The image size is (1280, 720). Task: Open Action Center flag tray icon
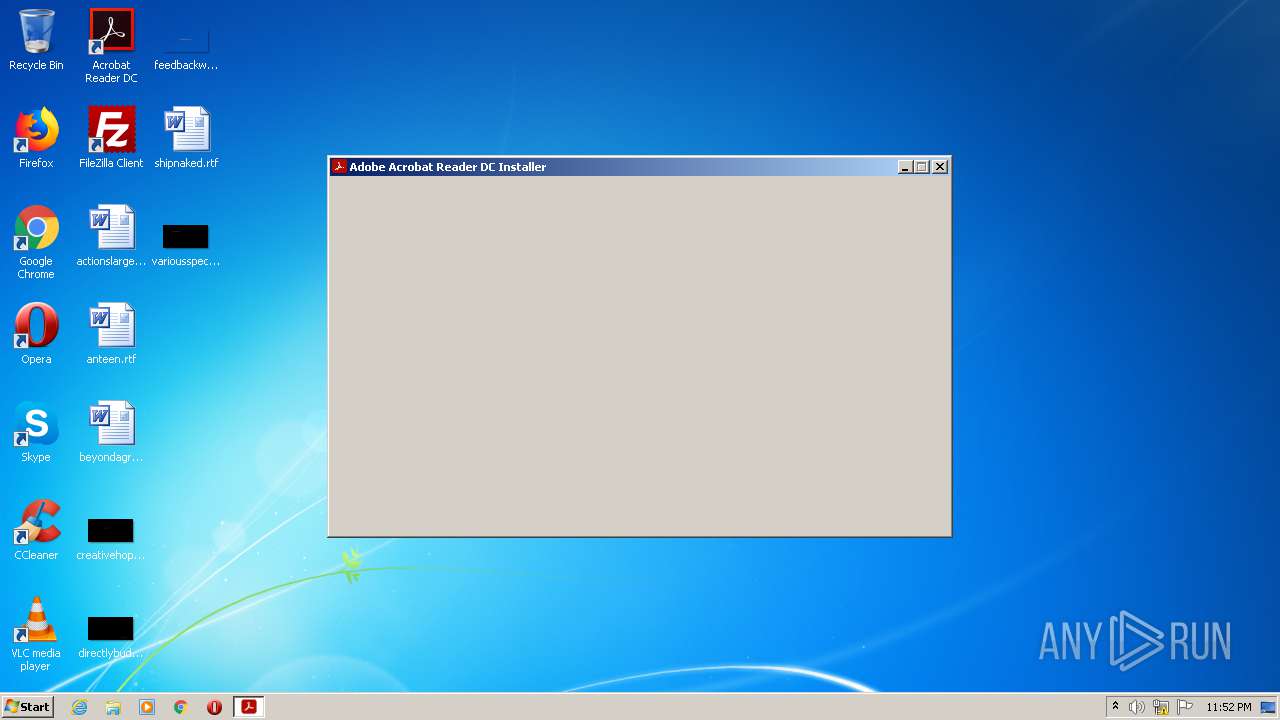[1185, 707]
